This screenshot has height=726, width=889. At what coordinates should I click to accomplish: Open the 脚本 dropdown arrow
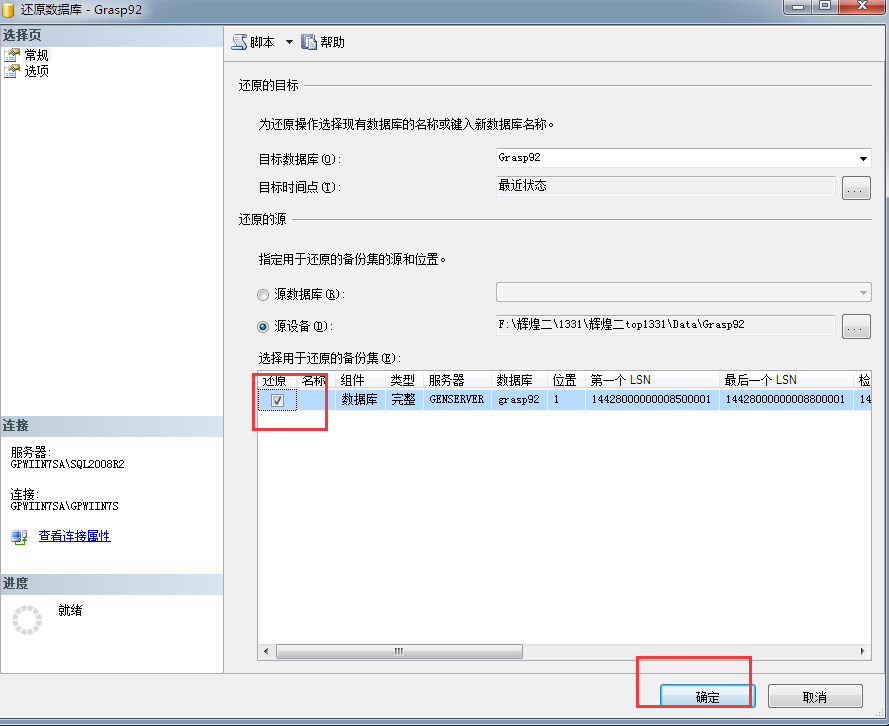click(289, 42)
